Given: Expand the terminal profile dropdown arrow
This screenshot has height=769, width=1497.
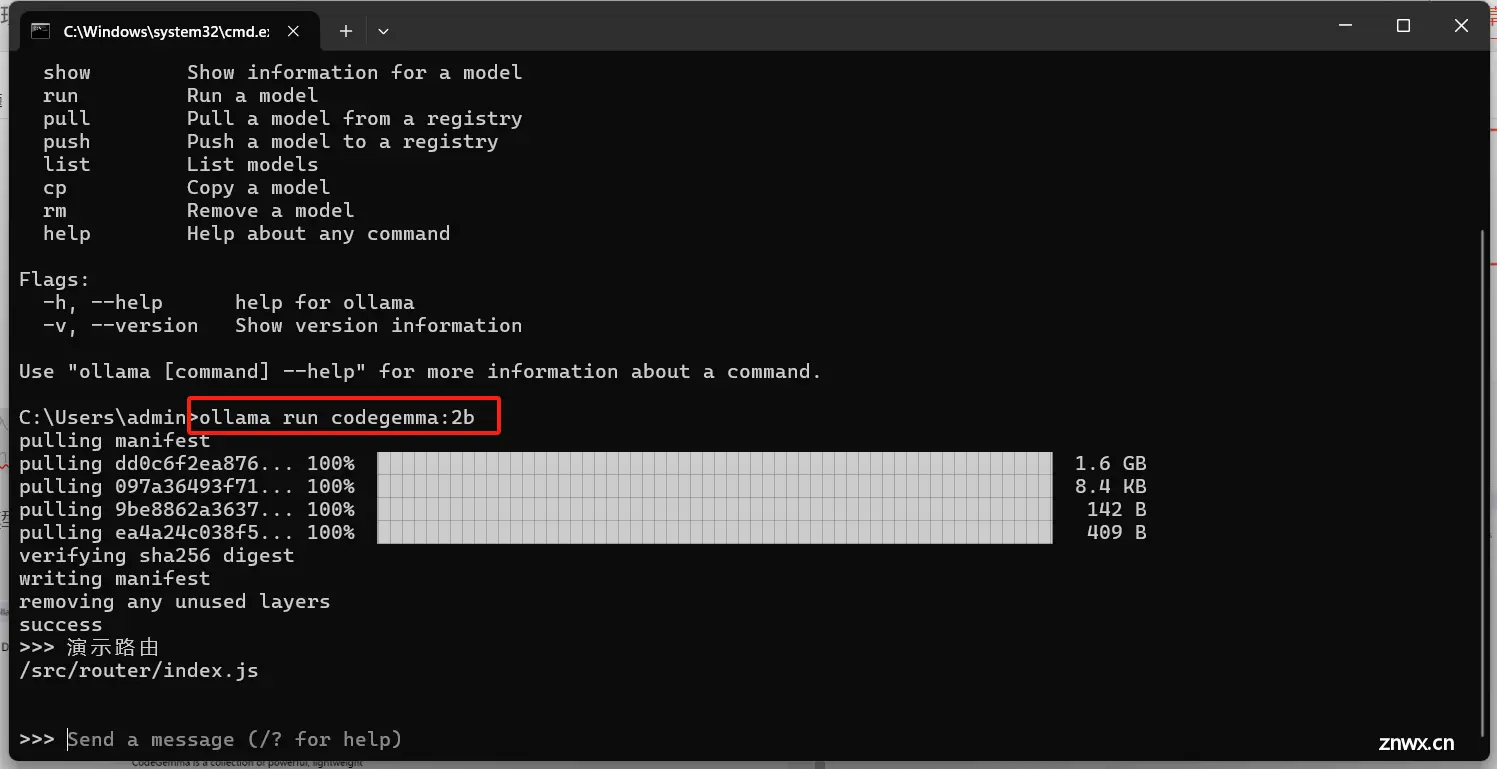Looking at the screenshot, I should [x=383, y=31].
